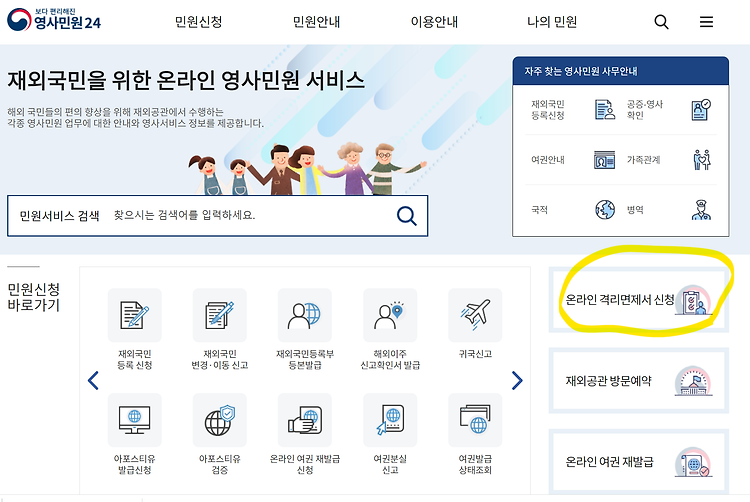Open the header search magnifier icon
The height and width of the screenshot is (502, 750).
pyautogui.click(x=661, y=22)
